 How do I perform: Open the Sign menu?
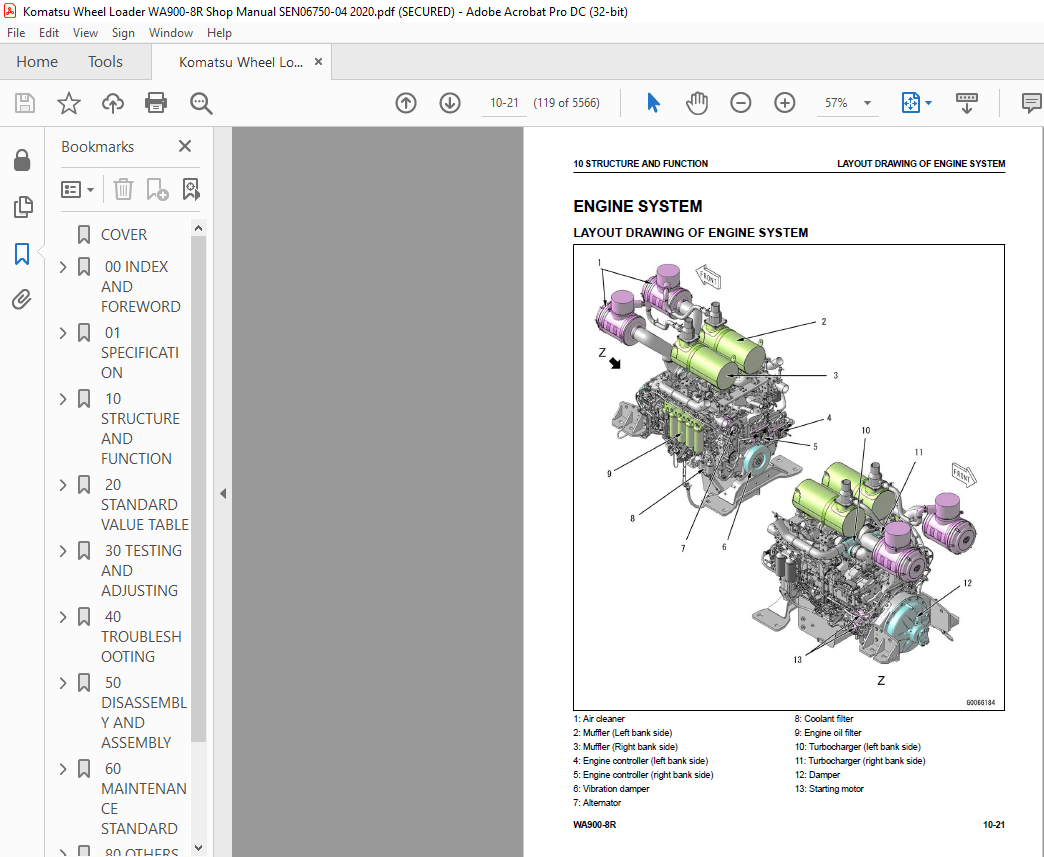123,33
